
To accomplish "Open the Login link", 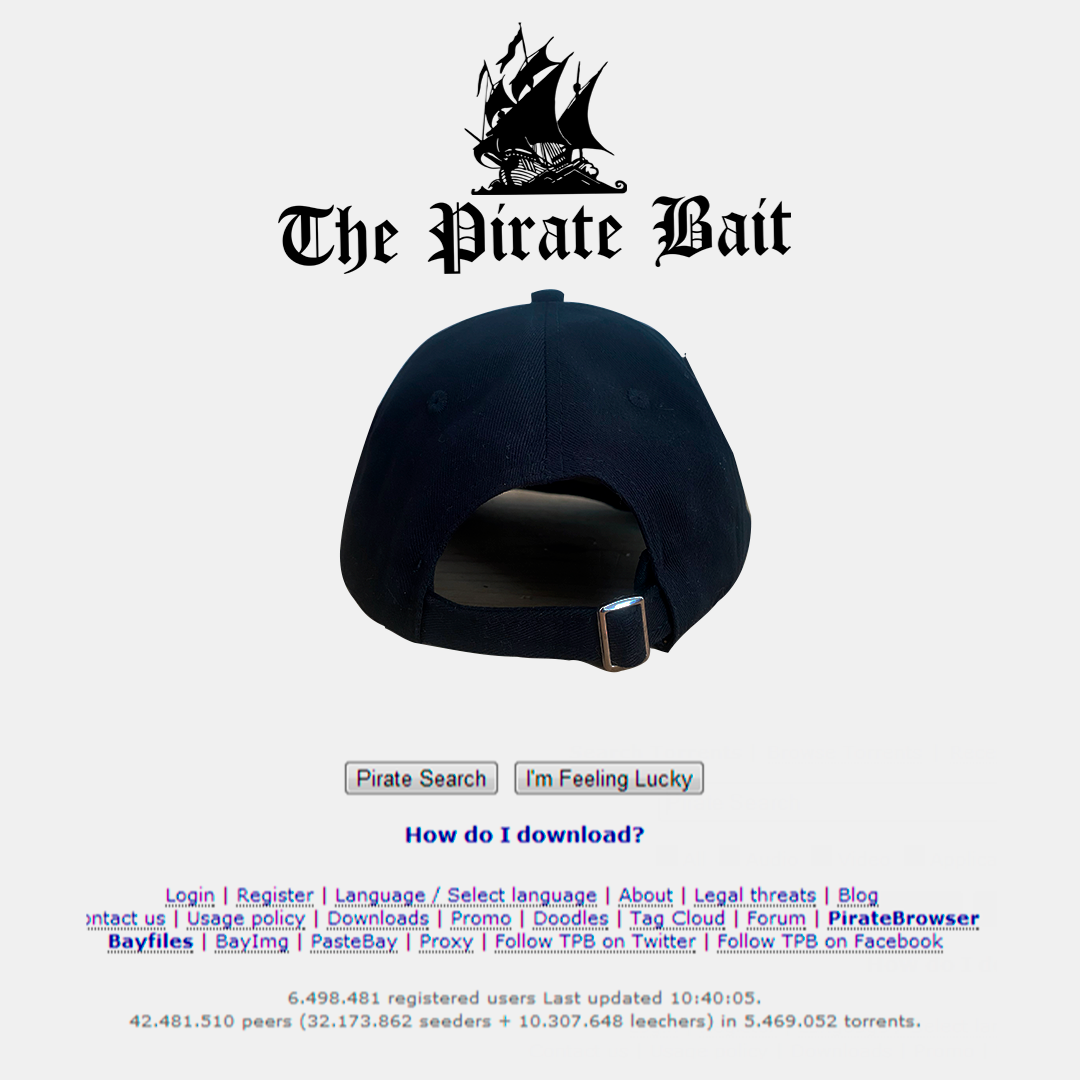I will pyautogui.click(x=190, y=895).
